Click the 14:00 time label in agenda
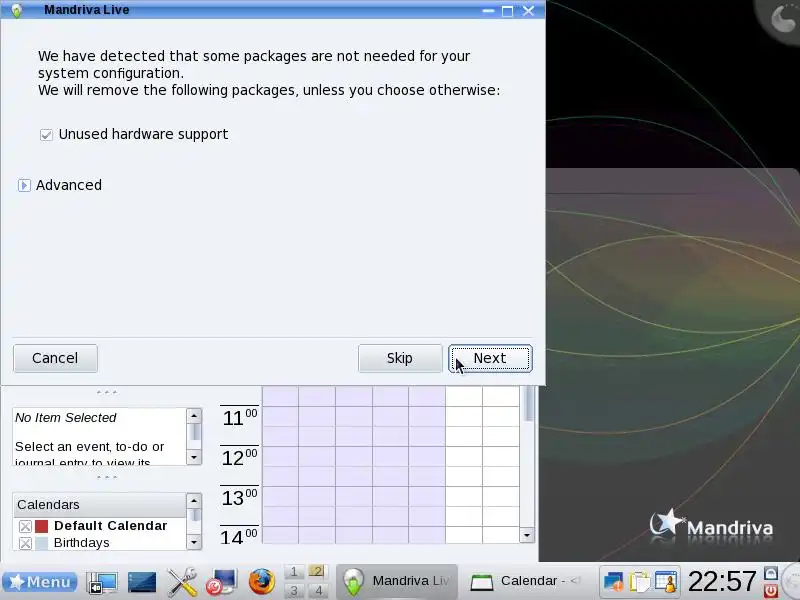Screen dimensions: 800x600 pyautogui.click(x=239, y=537)
